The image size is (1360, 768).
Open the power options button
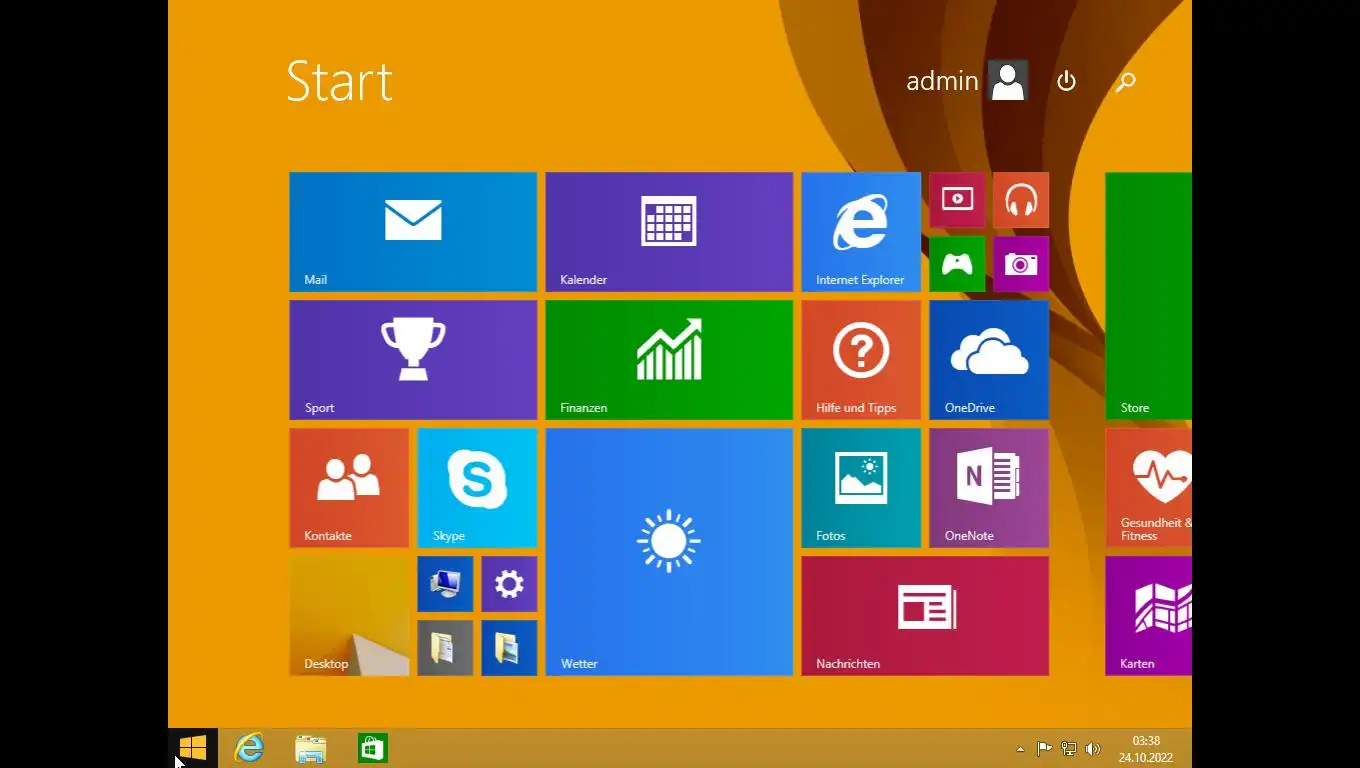pos(1067,81)
